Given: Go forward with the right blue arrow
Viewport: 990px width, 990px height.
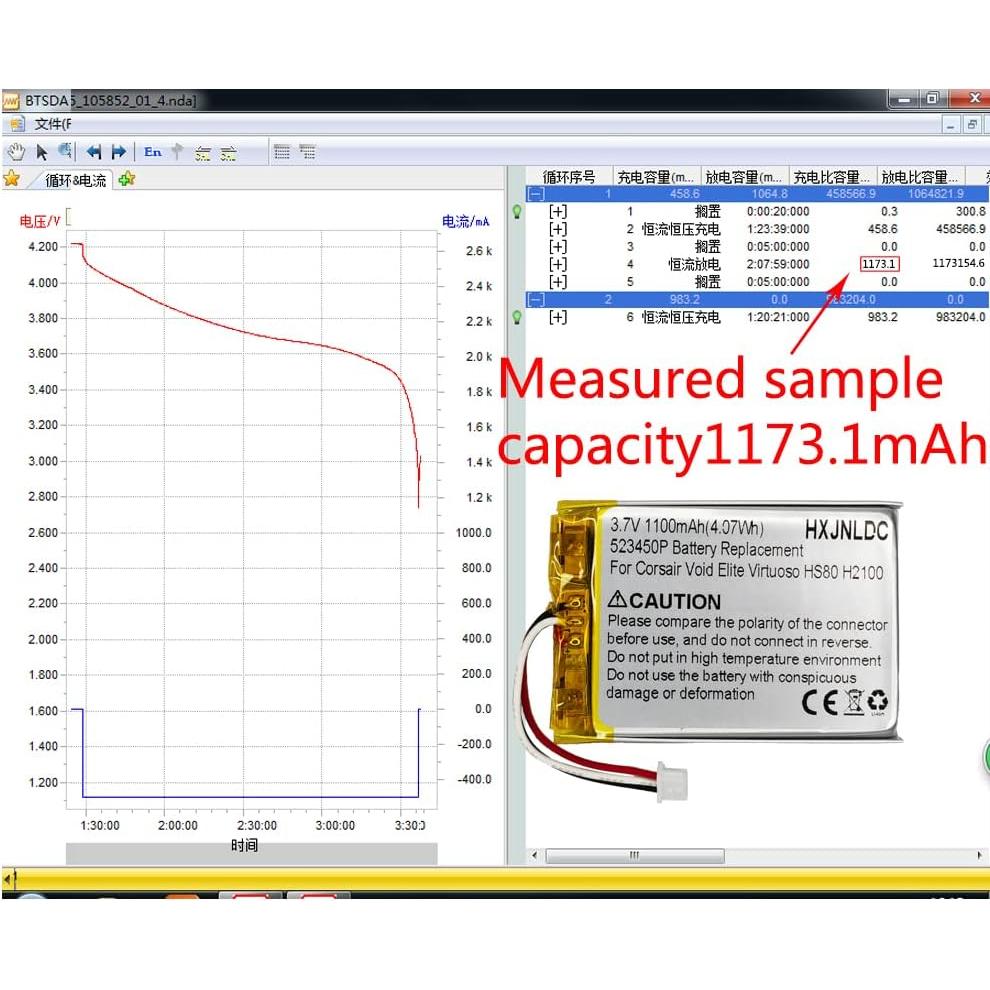Looking at the screenshot, I should [118, 152].
